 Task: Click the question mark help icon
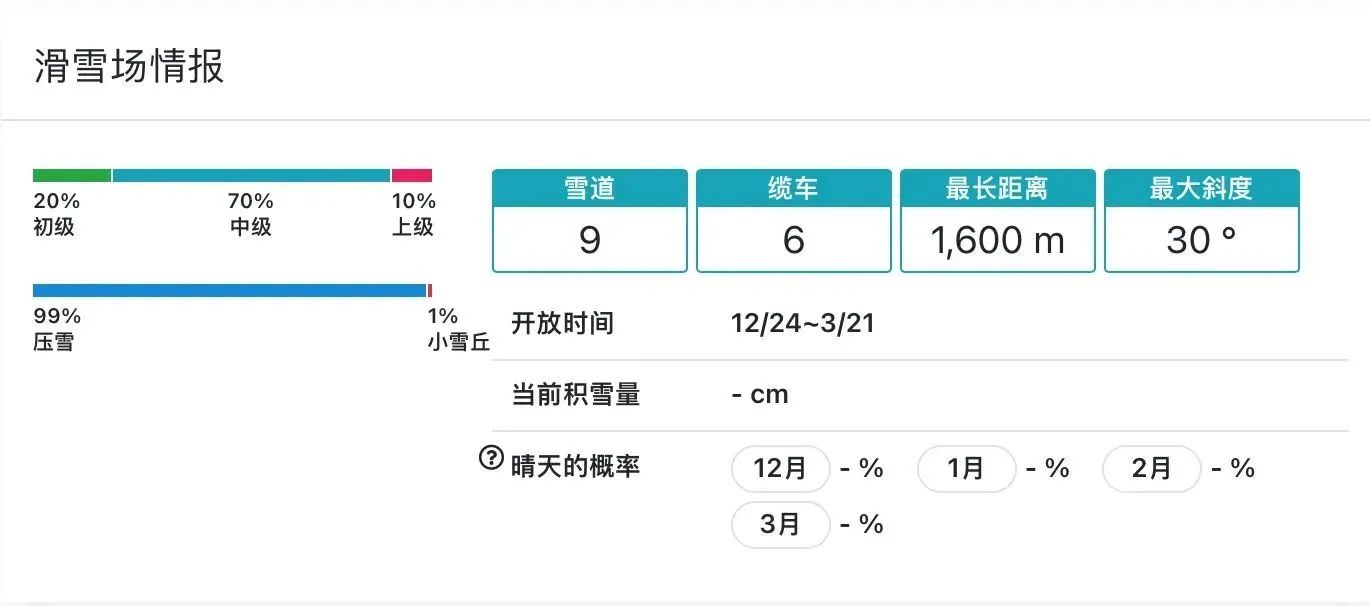[x=491, y=459]
